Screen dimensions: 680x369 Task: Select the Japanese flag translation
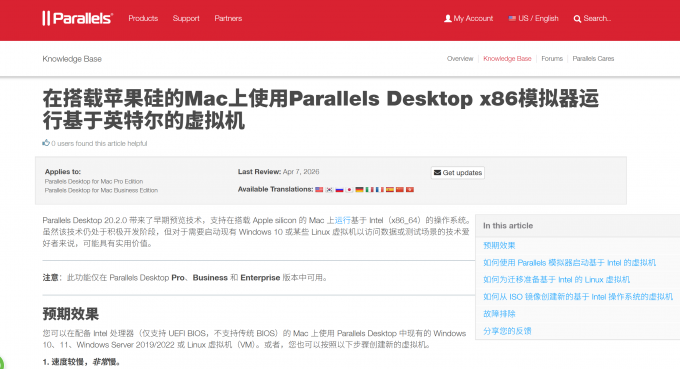[x=349, y=189]
